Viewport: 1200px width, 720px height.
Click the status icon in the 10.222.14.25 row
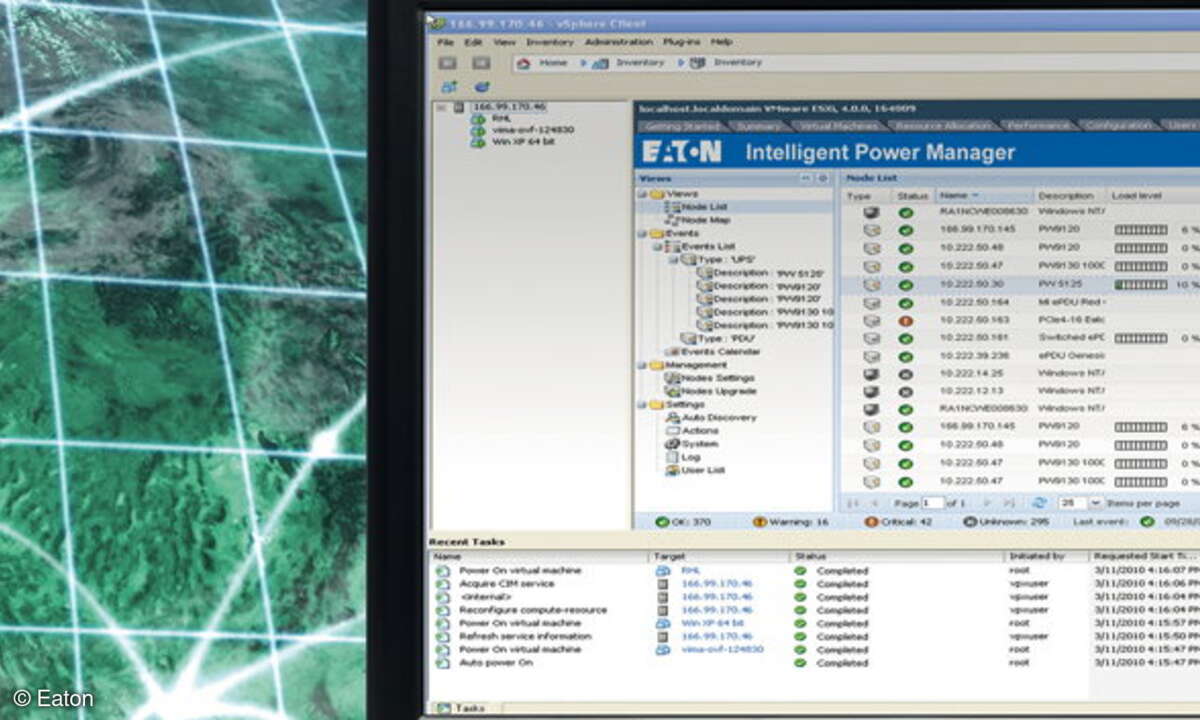905,373
